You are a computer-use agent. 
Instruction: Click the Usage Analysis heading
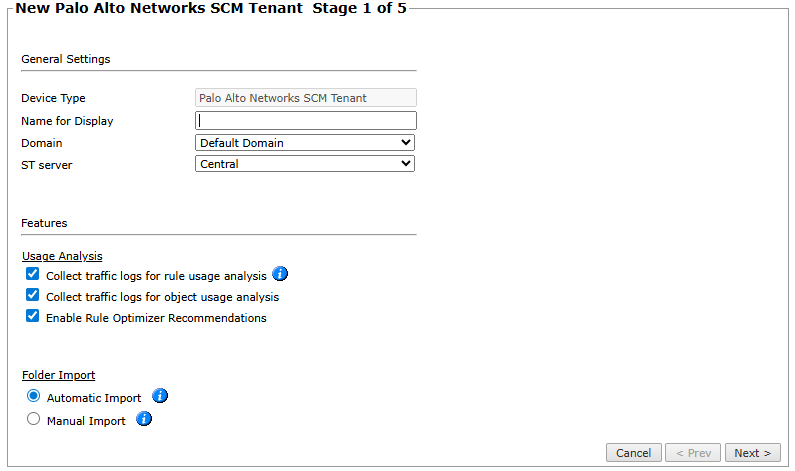tap(62, 256)
